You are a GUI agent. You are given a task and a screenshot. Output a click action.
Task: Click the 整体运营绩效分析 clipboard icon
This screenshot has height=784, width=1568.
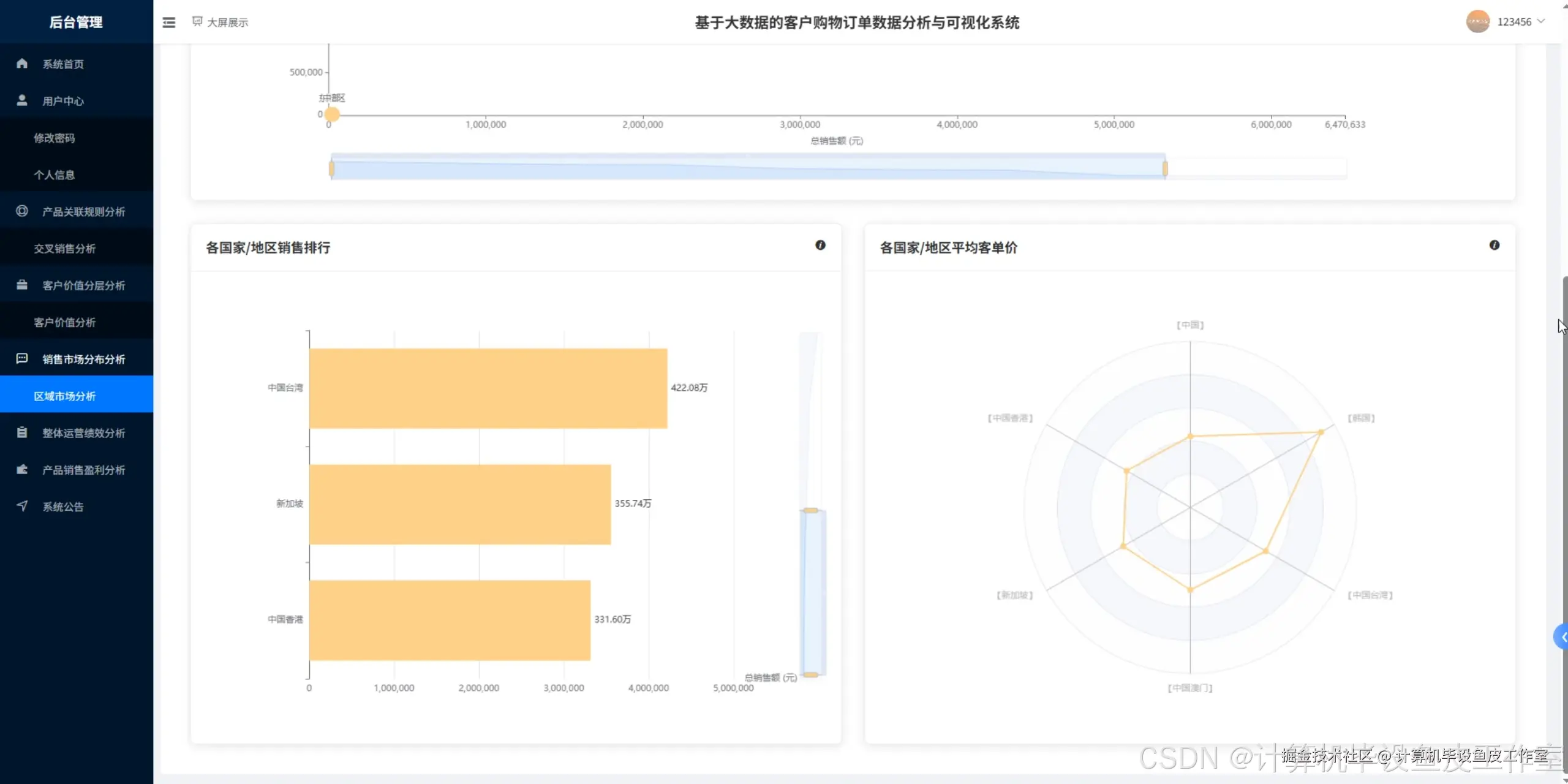(22, 432)
